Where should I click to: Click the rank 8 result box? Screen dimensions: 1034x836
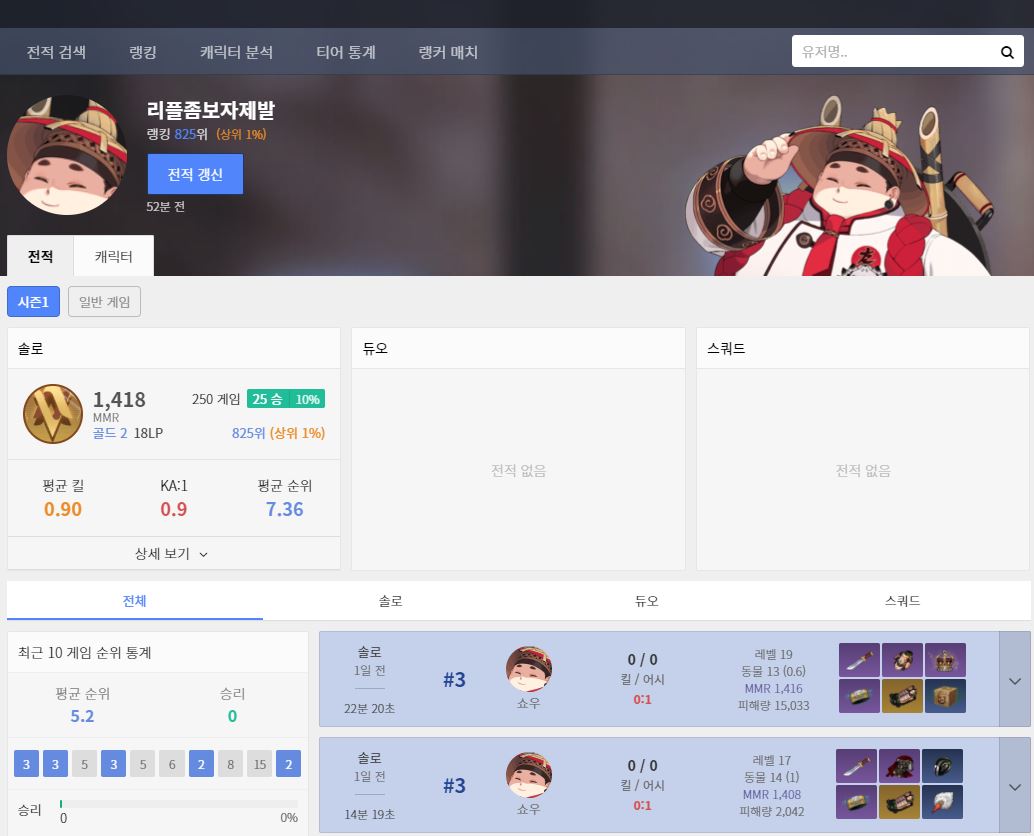[230, 764]
